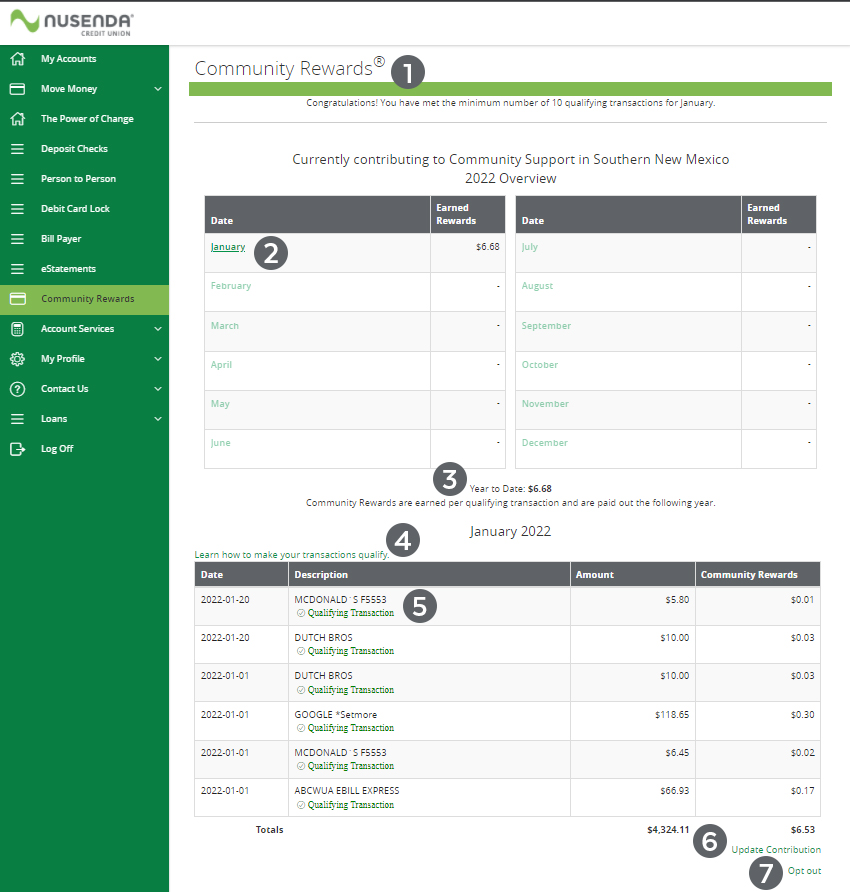Expand the My Profile chevron
Viewport: 850px width, 892px height.
[158, 359]
